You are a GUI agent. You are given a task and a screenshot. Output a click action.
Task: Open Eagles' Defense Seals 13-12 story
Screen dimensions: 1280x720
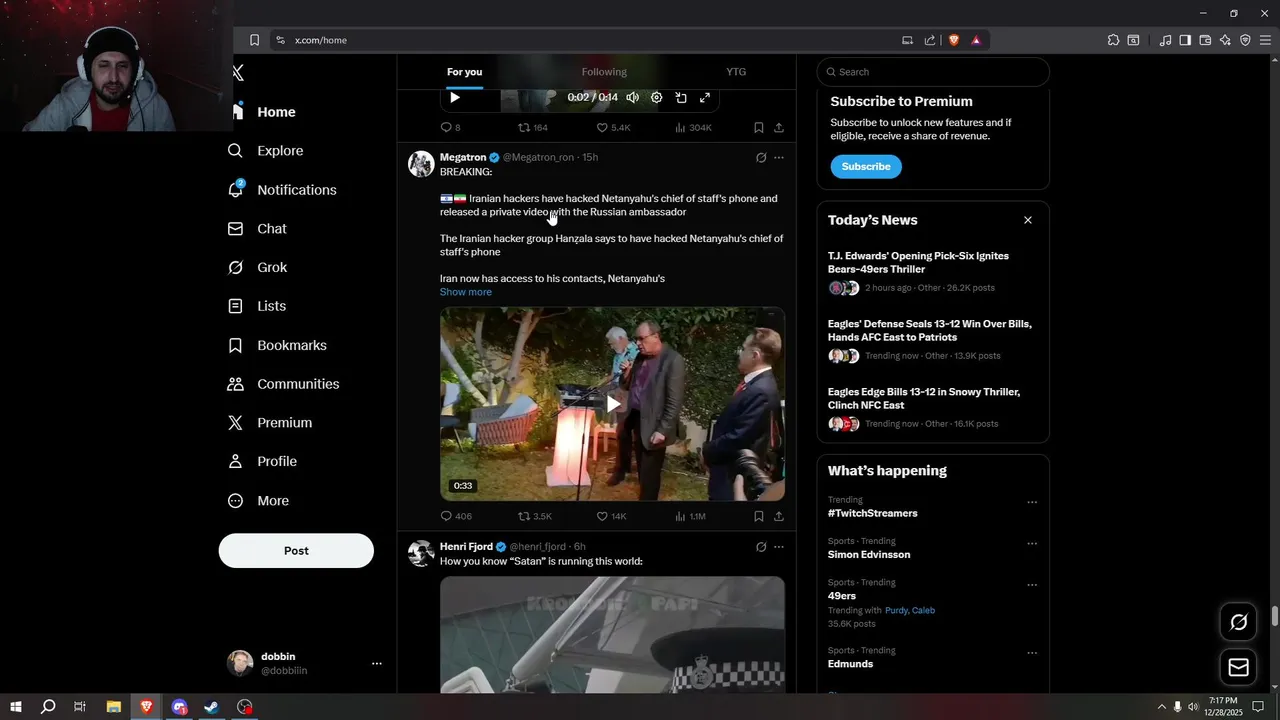[929, 331]
